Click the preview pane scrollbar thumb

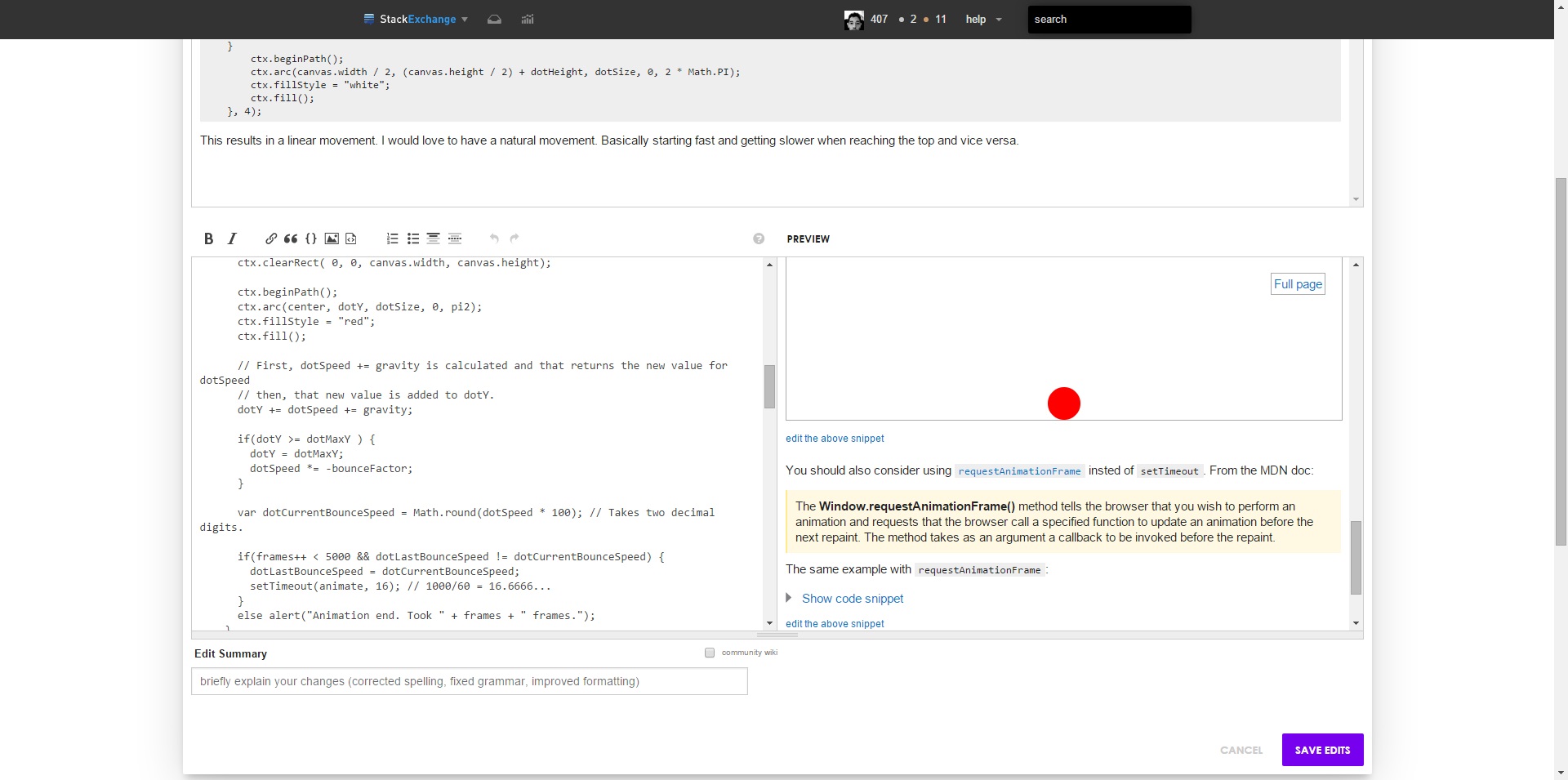point(1356,557)
